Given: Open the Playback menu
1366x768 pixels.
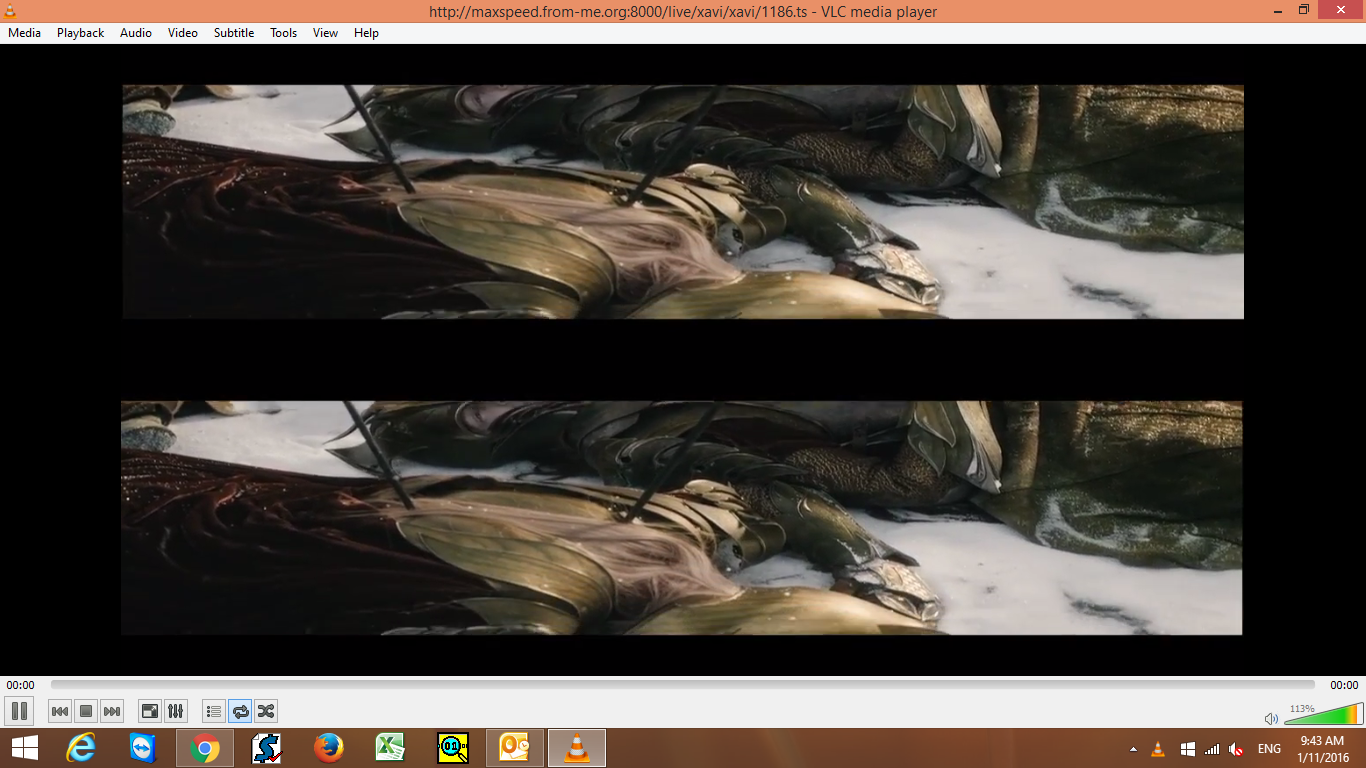Looking at the screenshot, I should [81, 33].
